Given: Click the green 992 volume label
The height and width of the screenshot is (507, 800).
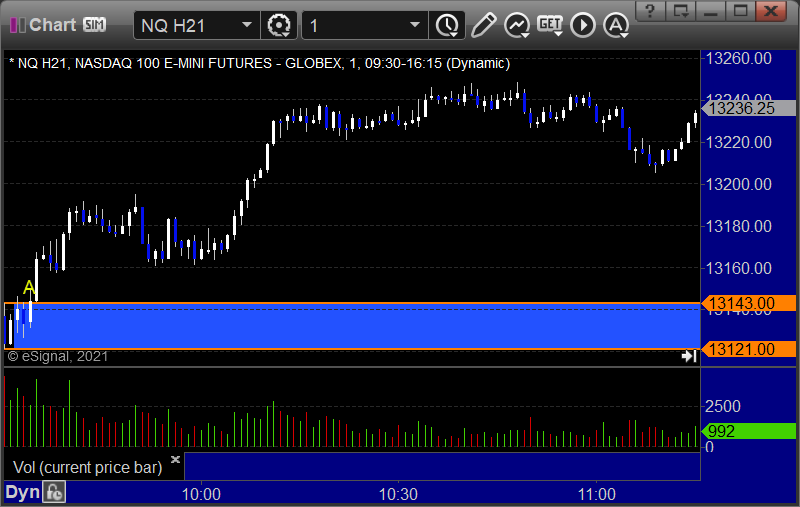Looking at the screenshot, I should click(x=748, y=432).
